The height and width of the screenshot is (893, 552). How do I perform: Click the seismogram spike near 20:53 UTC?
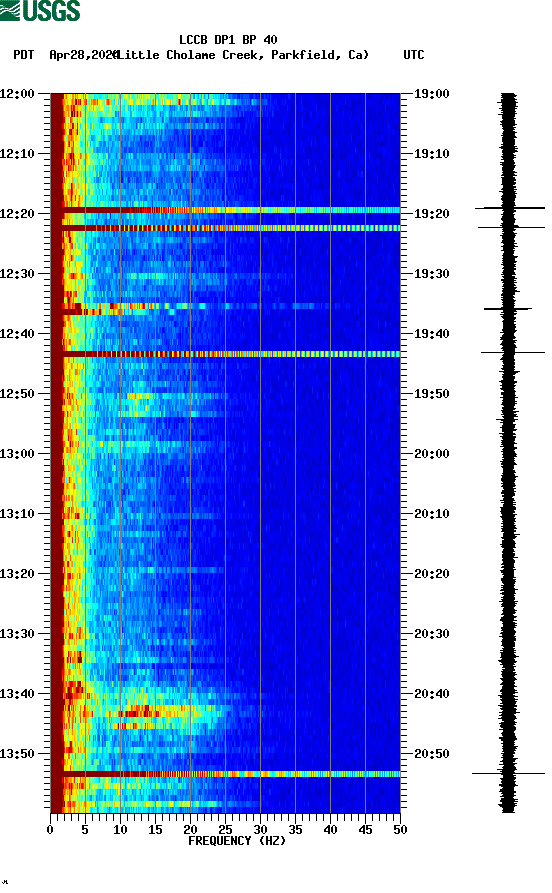coord(509,773)
